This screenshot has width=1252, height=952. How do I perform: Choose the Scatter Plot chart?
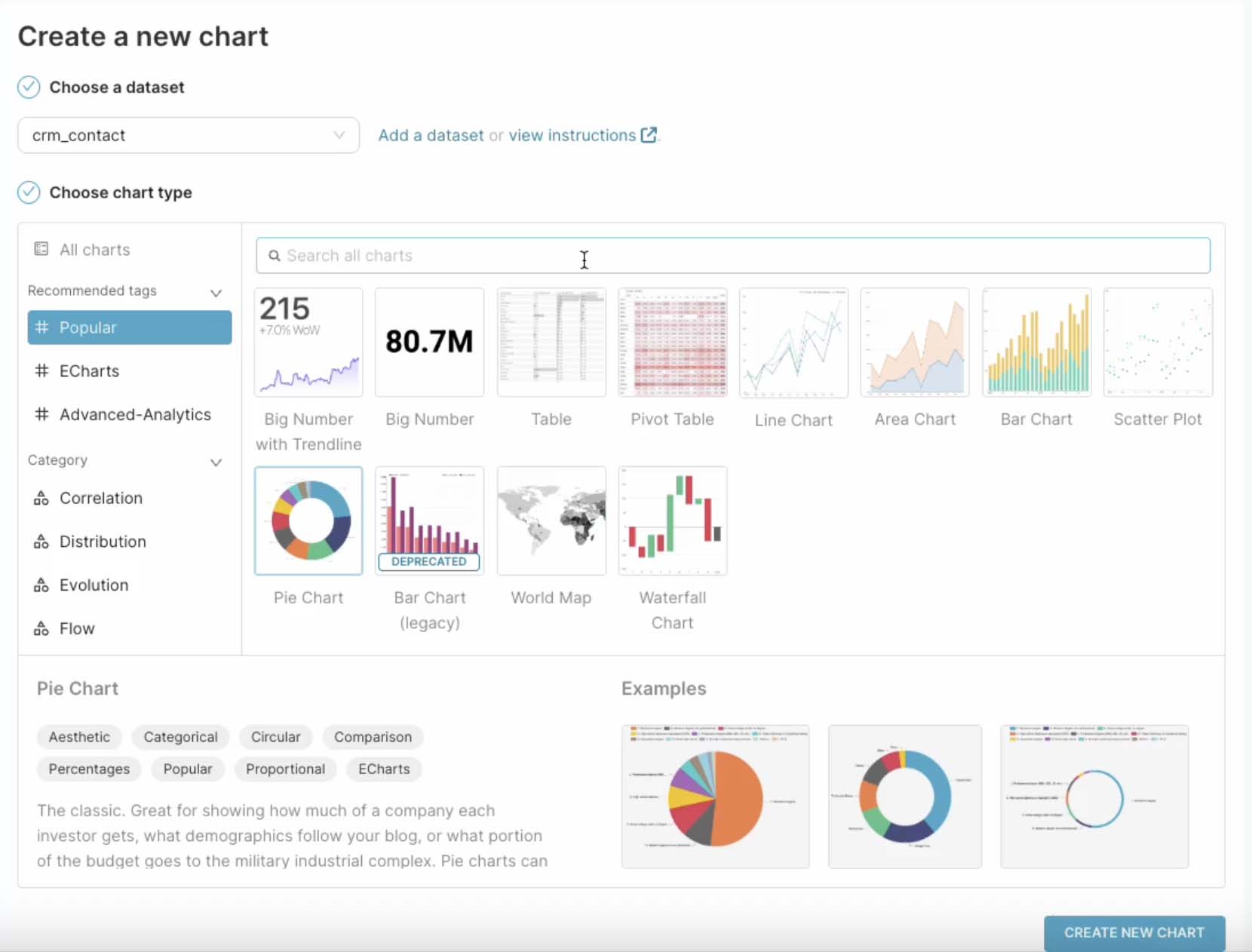[x=1157, y=342]
